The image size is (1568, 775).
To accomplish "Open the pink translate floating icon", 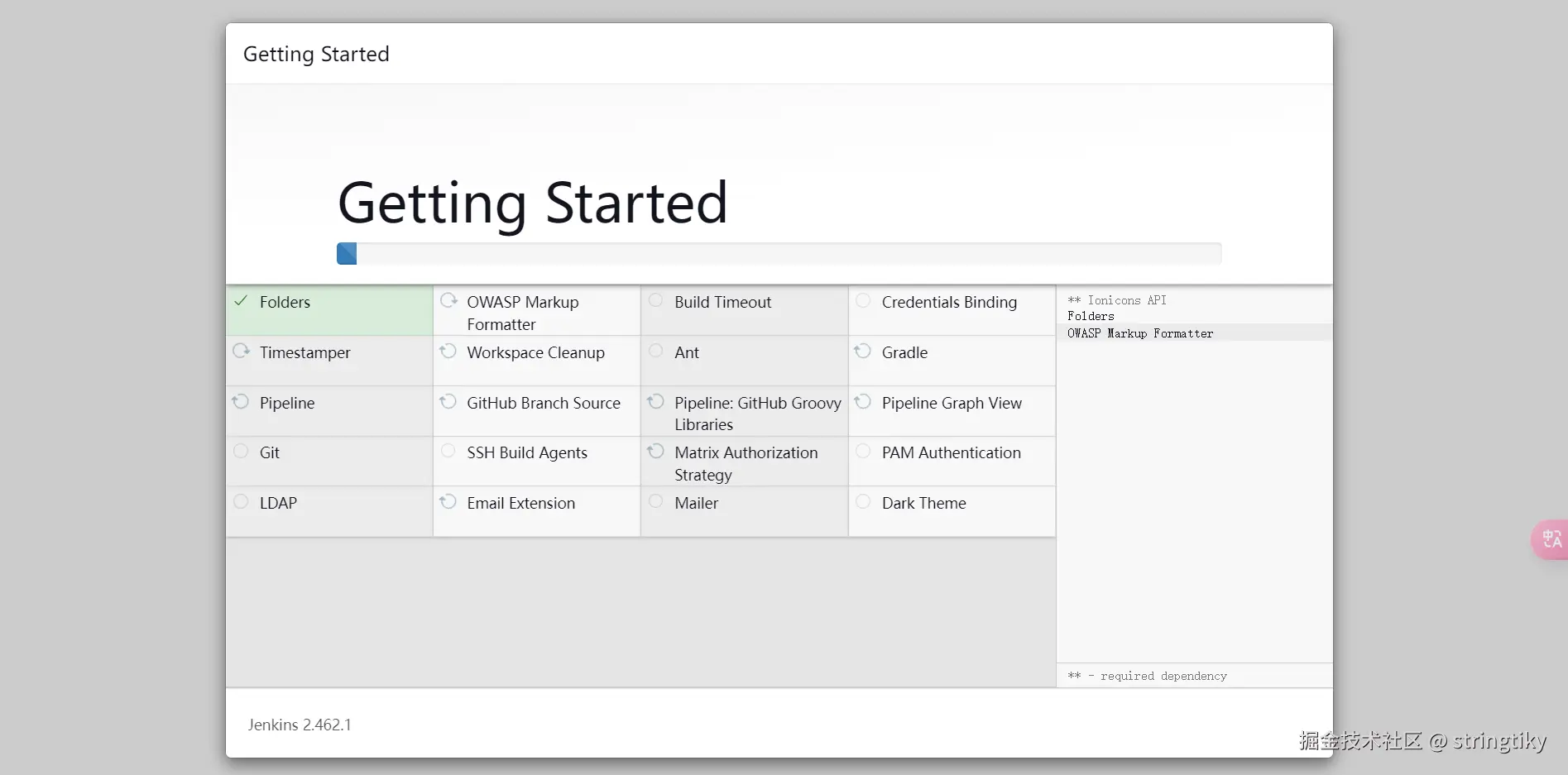I will click(1550, 539).
